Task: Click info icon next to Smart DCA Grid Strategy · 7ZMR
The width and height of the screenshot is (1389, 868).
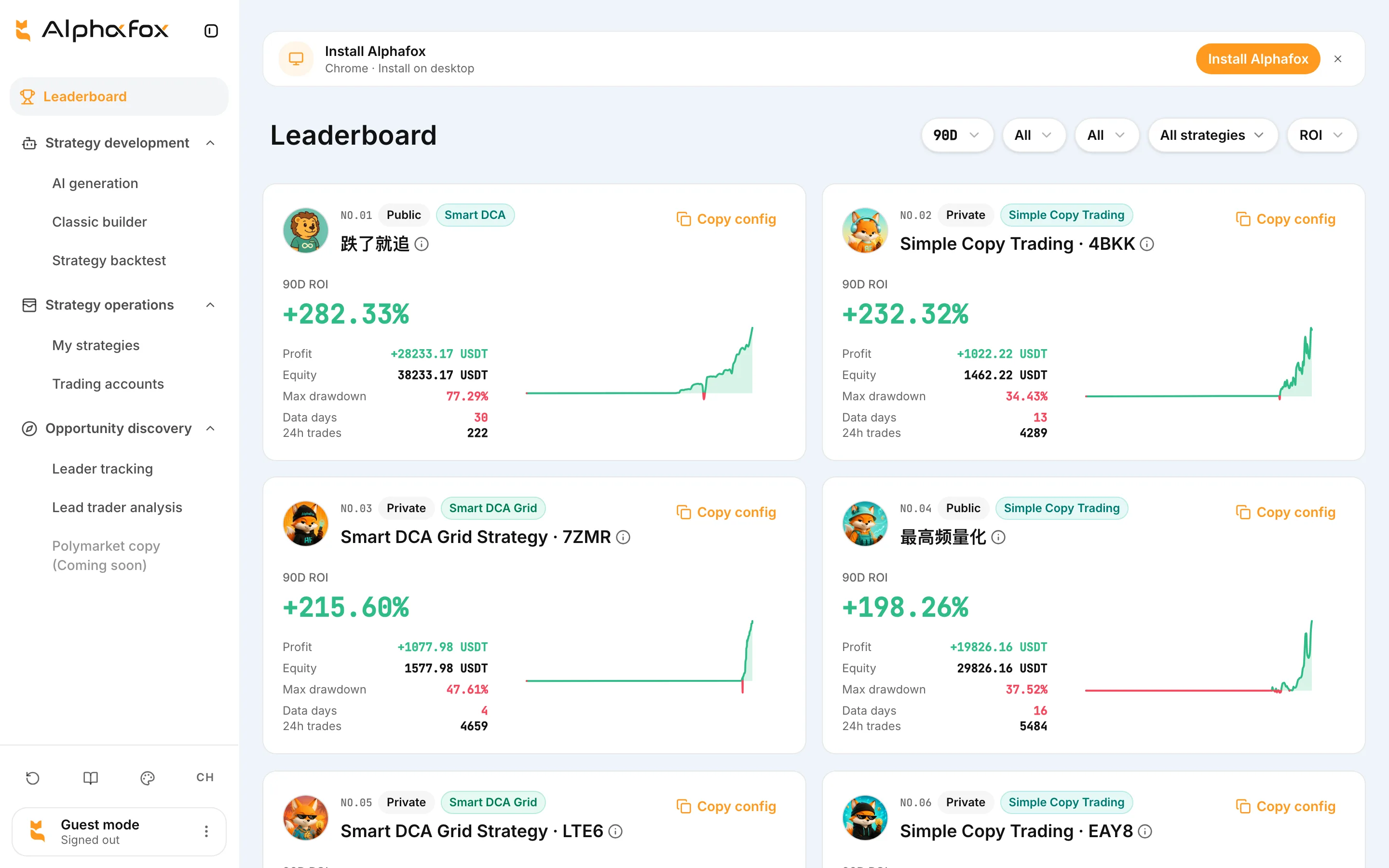Action: tap(623, 537)
